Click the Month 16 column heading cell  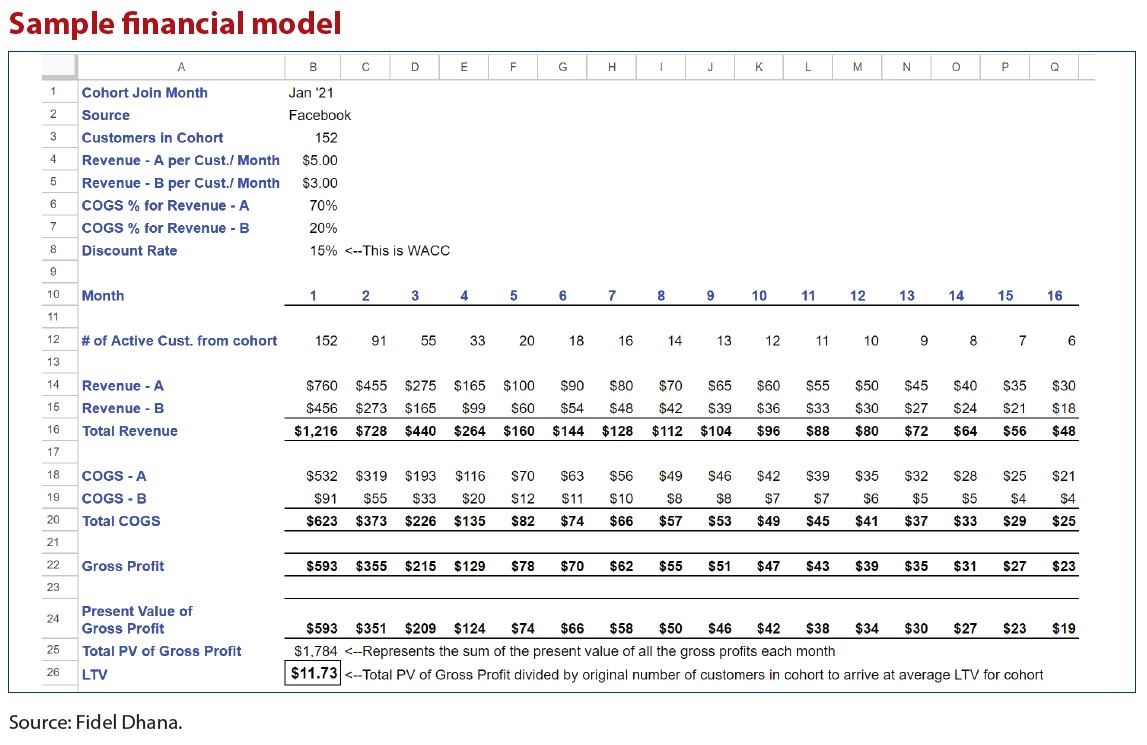tap(1054, 296)
